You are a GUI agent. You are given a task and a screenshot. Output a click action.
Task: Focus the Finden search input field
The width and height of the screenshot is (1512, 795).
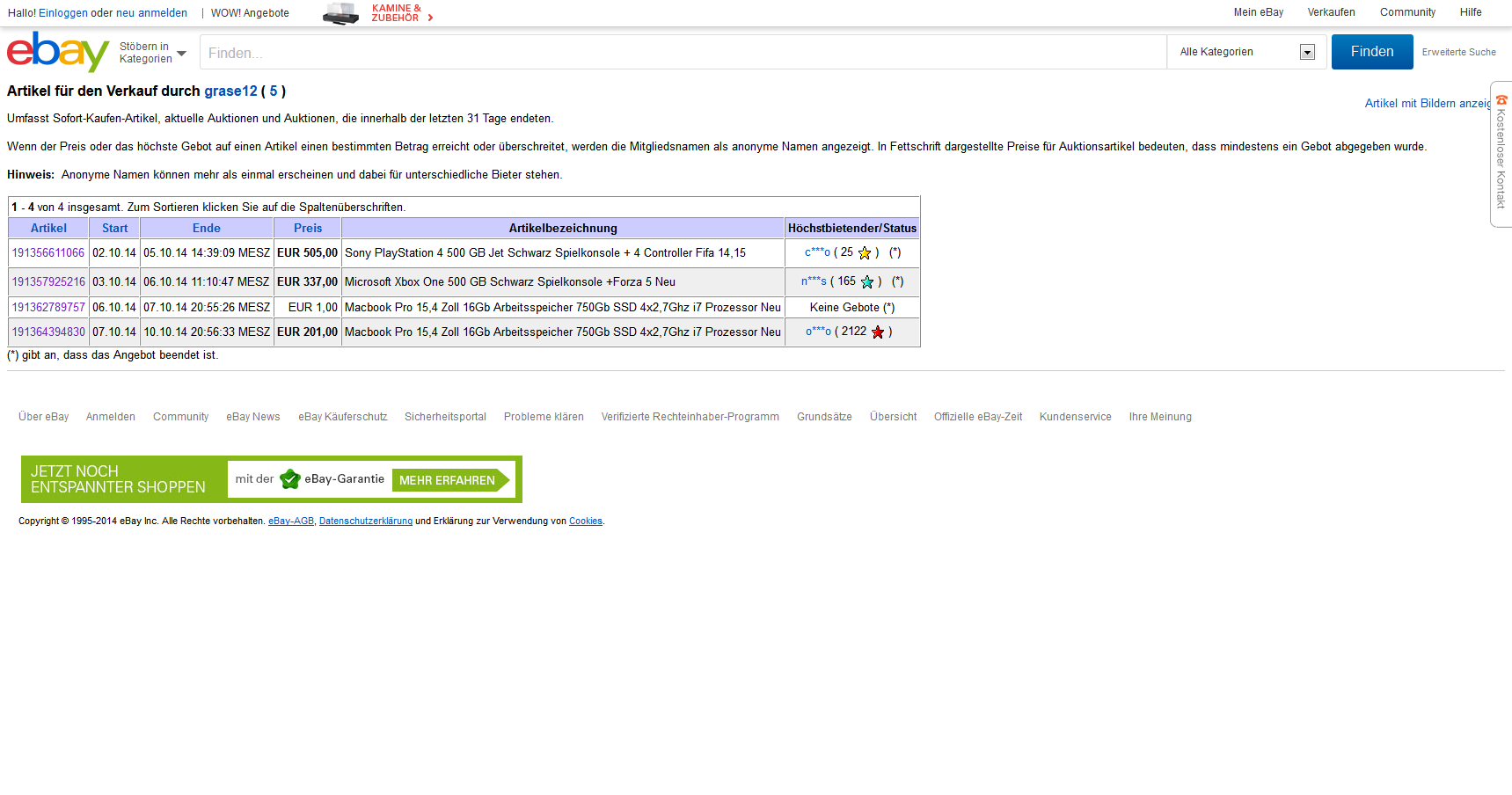click(x=683, y=53)
